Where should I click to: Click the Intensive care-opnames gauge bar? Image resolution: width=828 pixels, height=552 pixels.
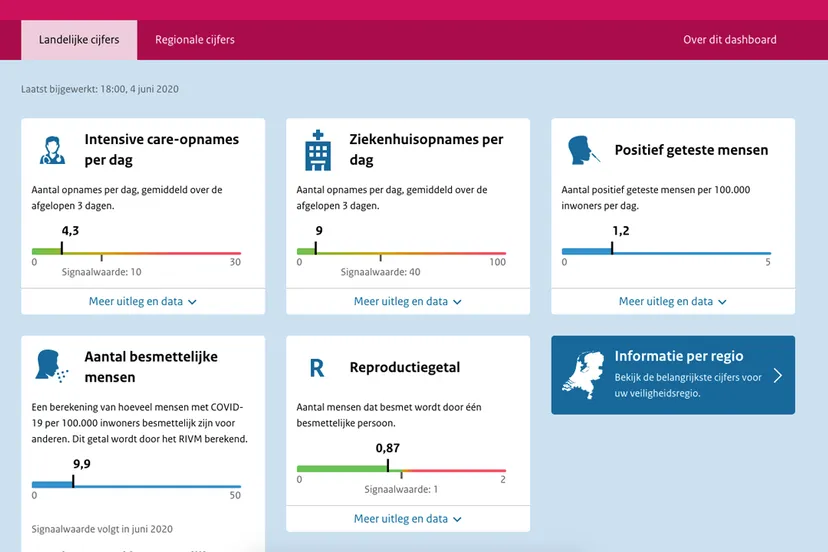[136, 253]
